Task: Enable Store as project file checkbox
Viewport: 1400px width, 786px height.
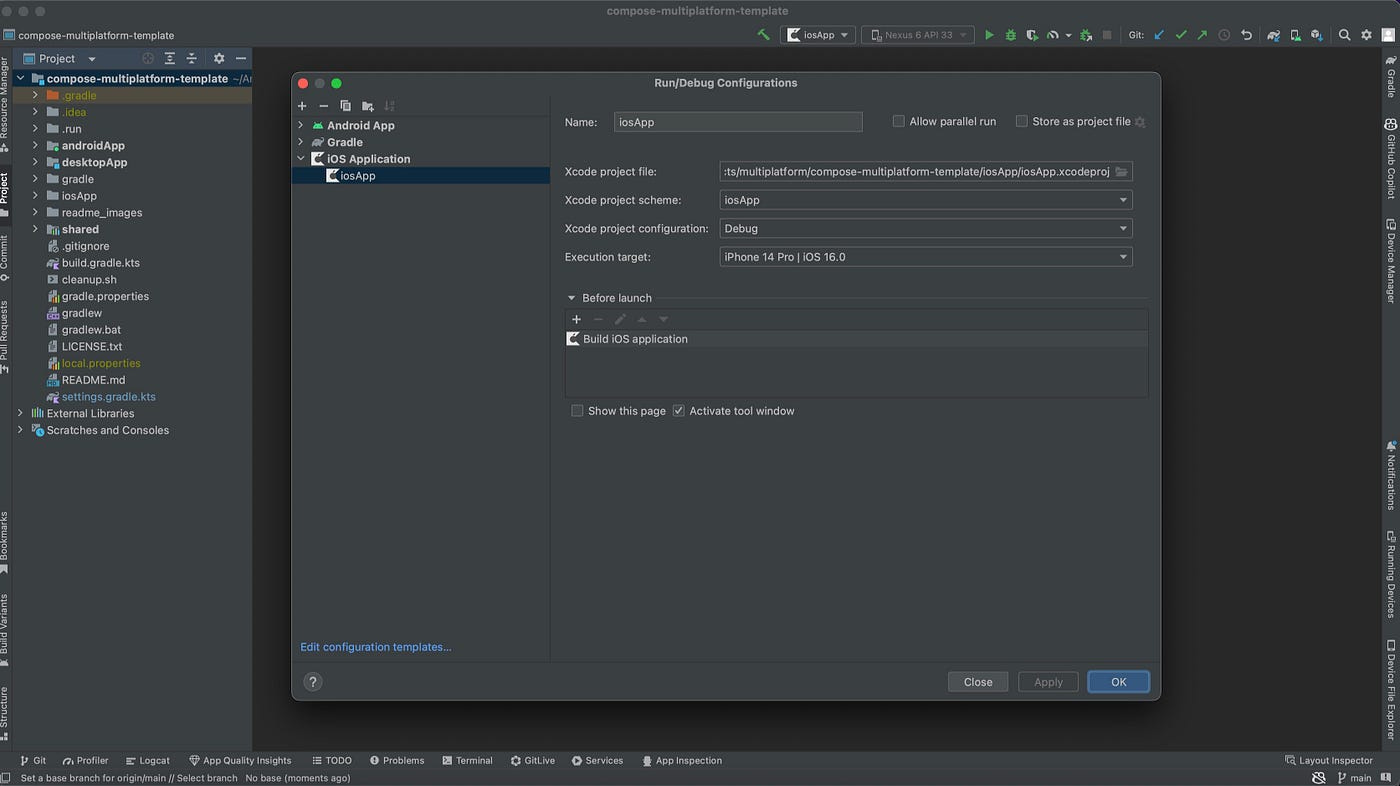Action: point(1021,121)
